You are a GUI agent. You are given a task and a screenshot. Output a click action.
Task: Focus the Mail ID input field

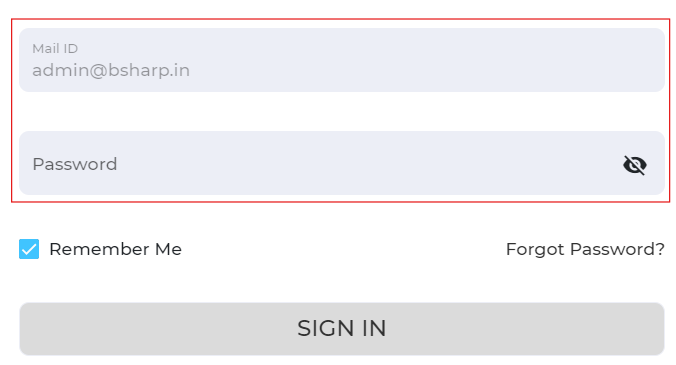[x=341, y=60]
